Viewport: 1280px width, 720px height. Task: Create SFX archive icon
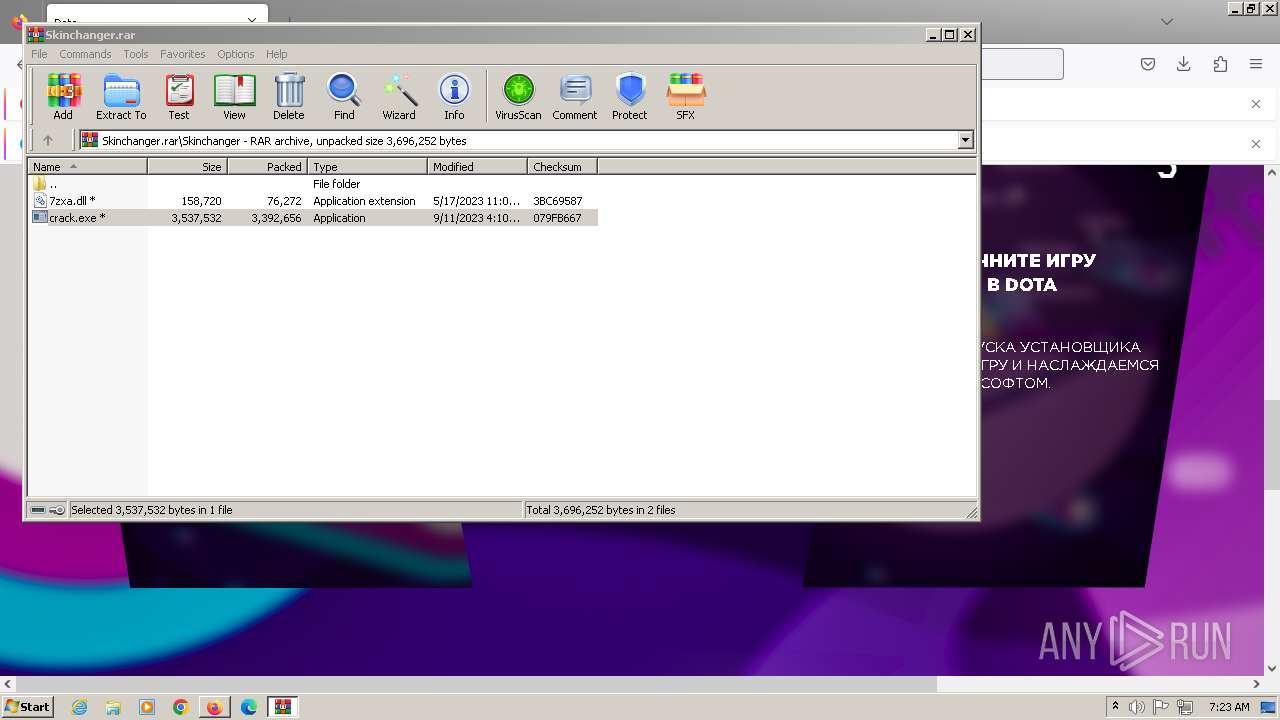[x=685, y=97]
